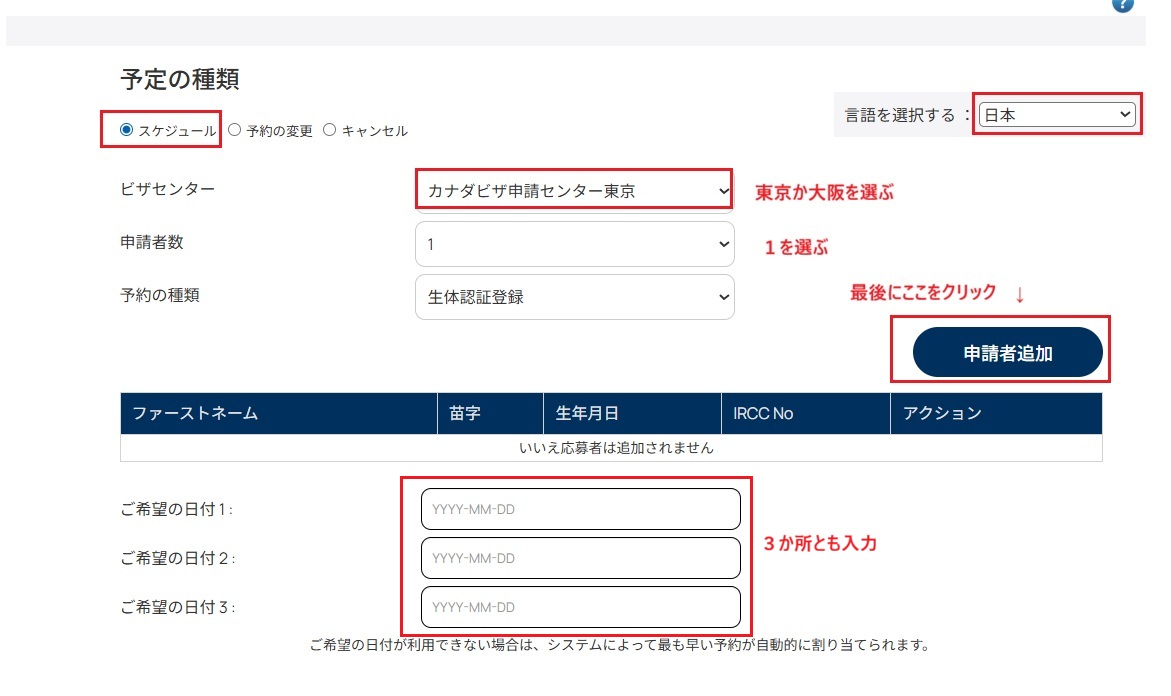Choose the キャンセル radio option

330,130
